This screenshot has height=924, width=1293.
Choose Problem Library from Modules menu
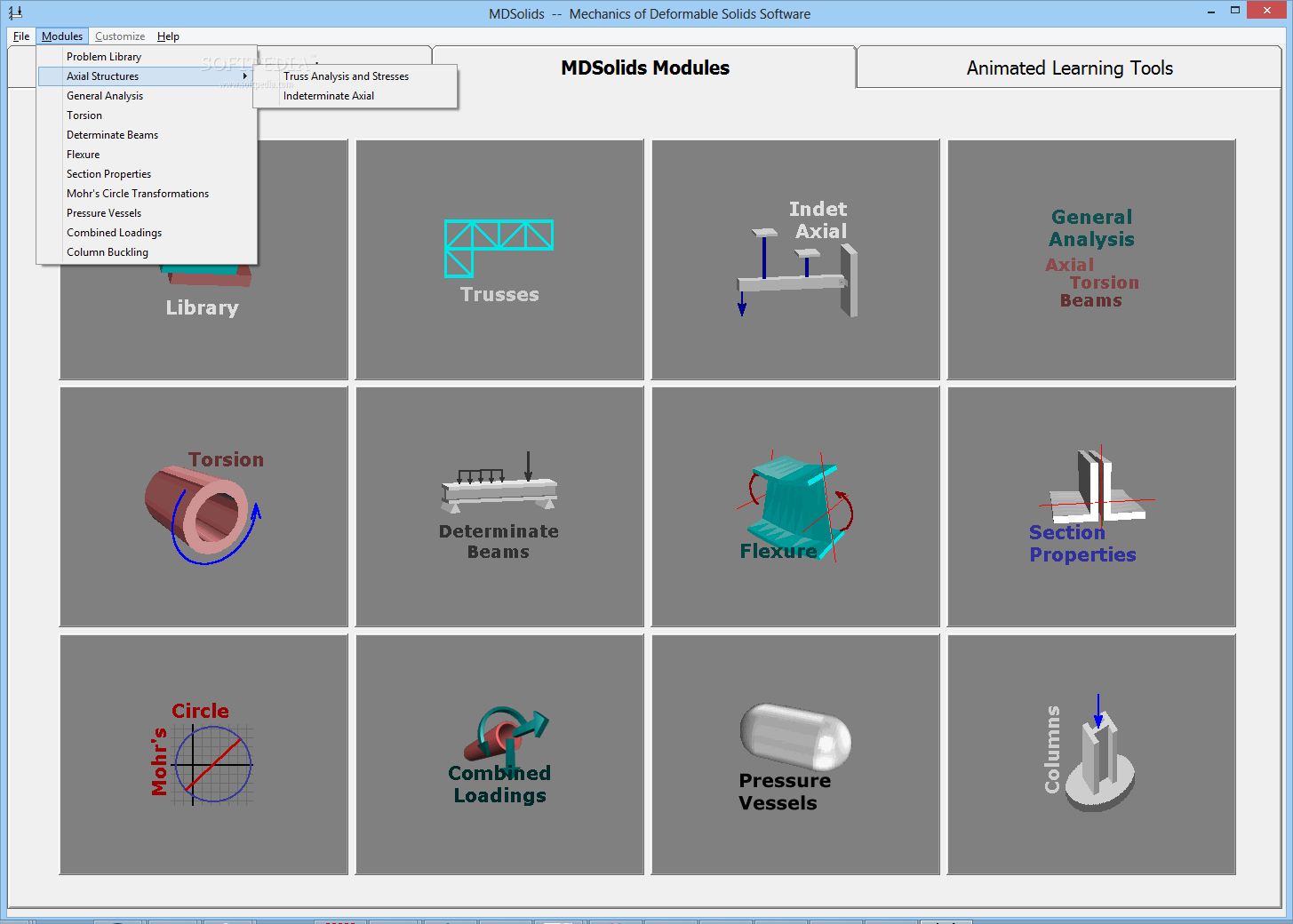coord(147,57)
